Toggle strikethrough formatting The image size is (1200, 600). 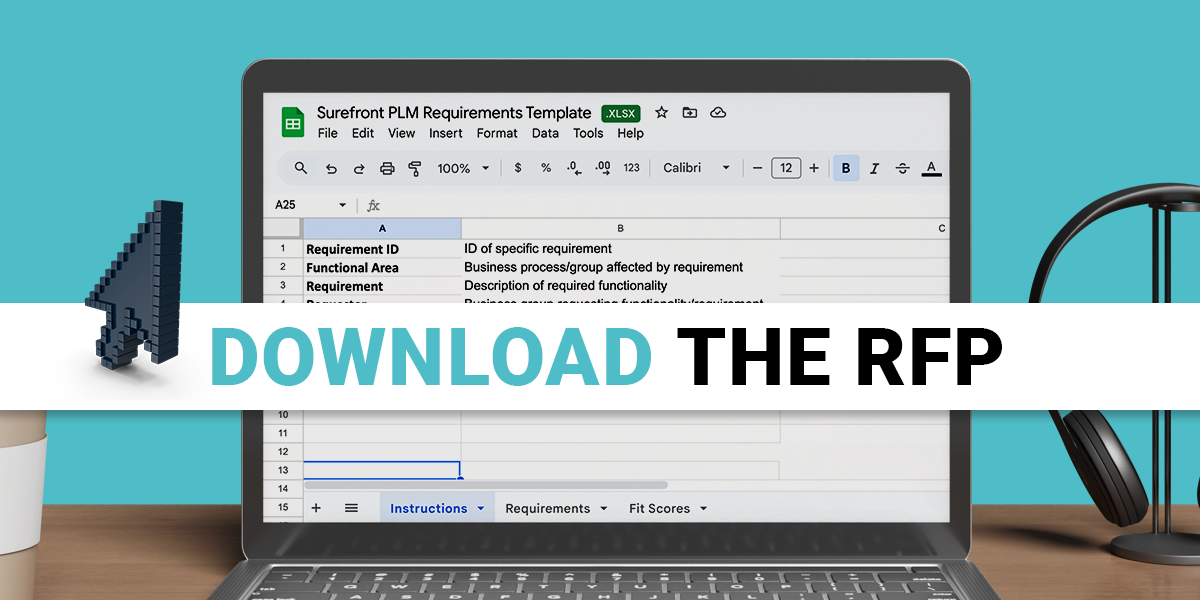902,168
